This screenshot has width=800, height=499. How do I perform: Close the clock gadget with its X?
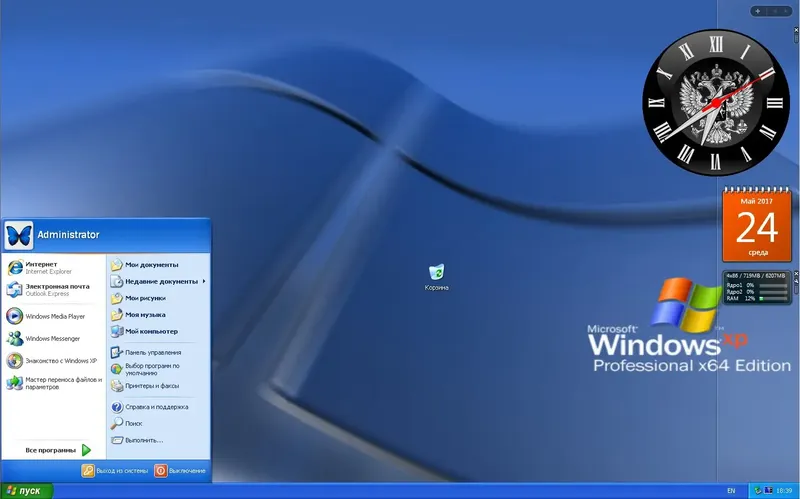(796, 30)
